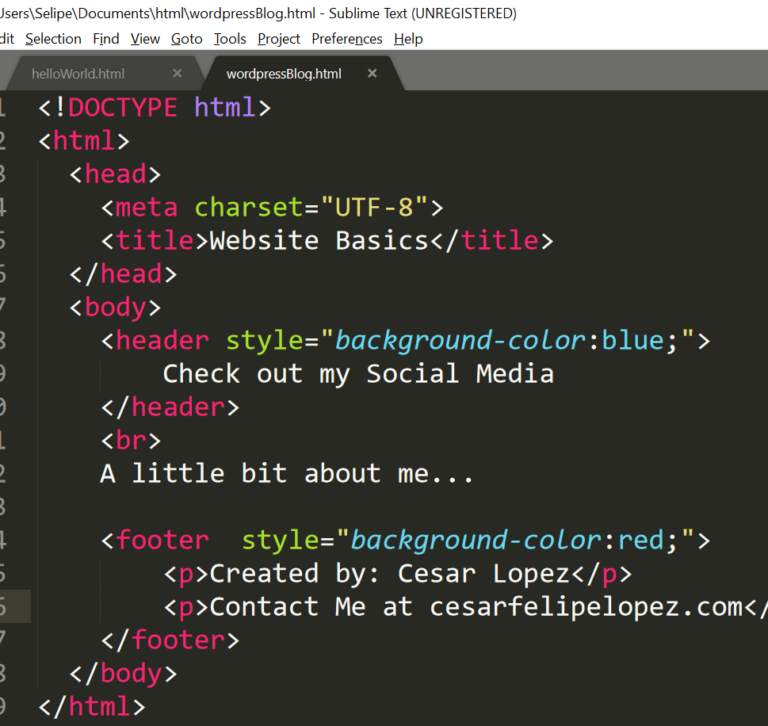Switch to the helloWorld.html tab
The height and width of the screenshot is (726, 768).
(x=78, y=74)
